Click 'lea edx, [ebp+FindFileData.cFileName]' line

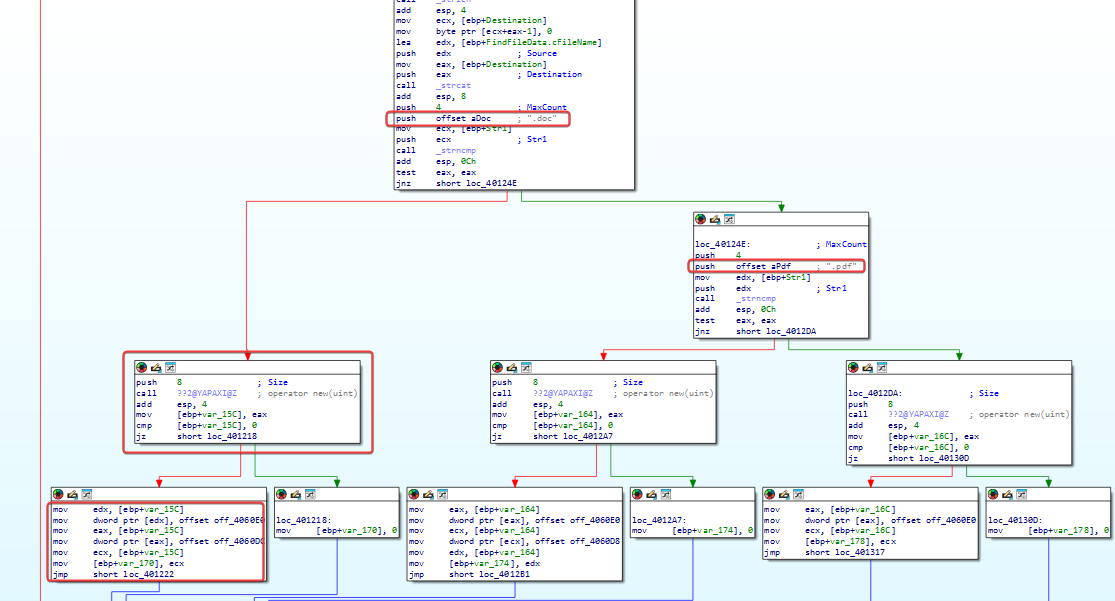point(498,43)
